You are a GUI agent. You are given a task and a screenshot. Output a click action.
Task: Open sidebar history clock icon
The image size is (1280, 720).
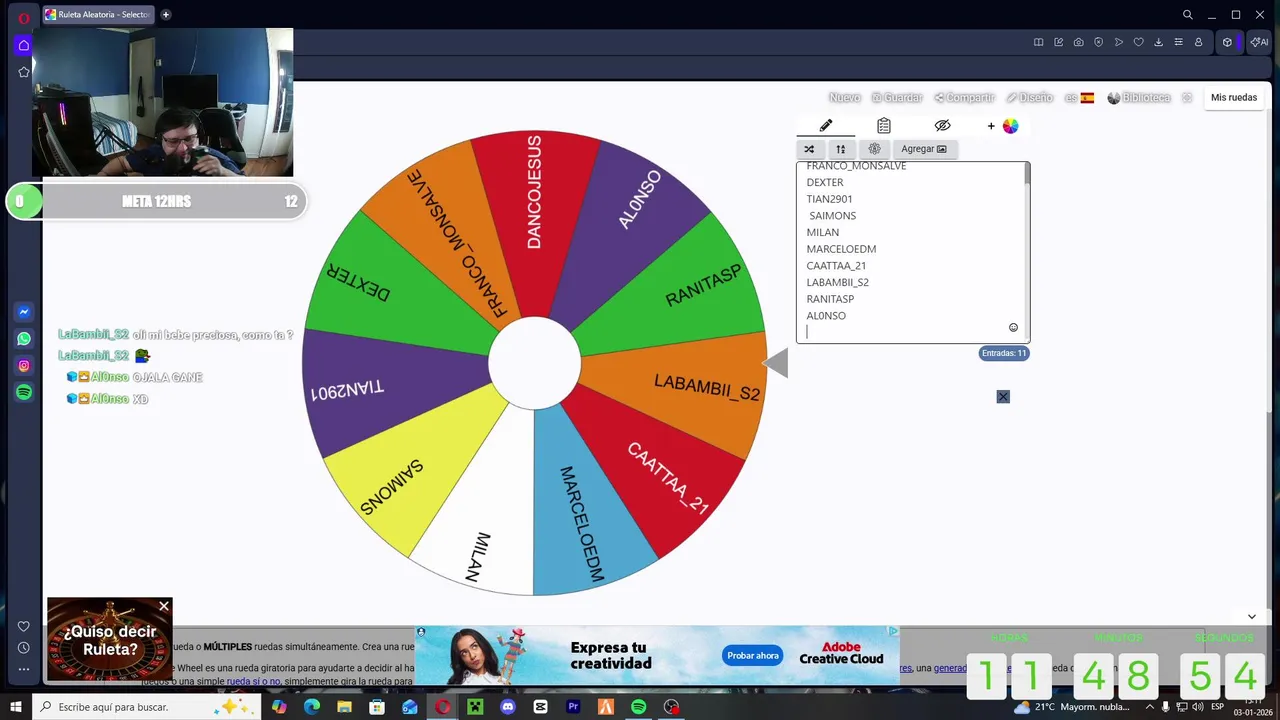click(24, 648)
